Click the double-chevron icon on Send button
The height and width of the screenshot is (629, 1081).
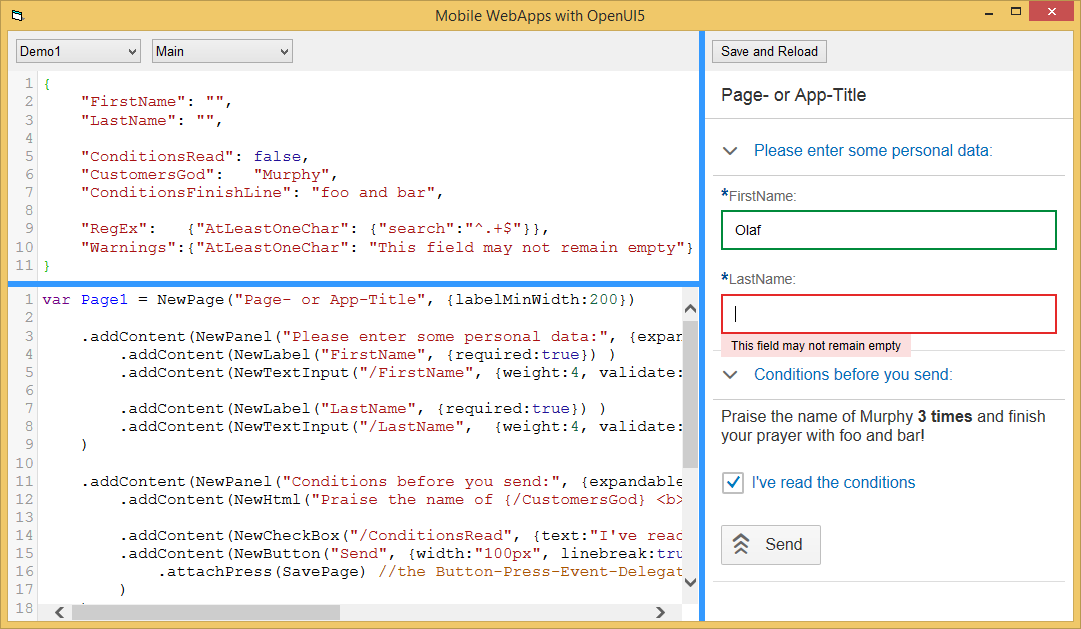[x=741, y=544]
